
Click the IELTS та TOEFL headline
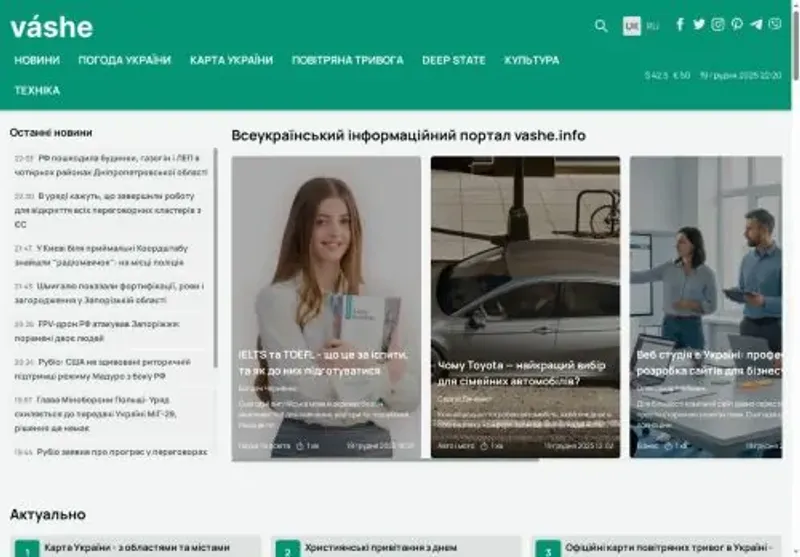tap(323, 363)
